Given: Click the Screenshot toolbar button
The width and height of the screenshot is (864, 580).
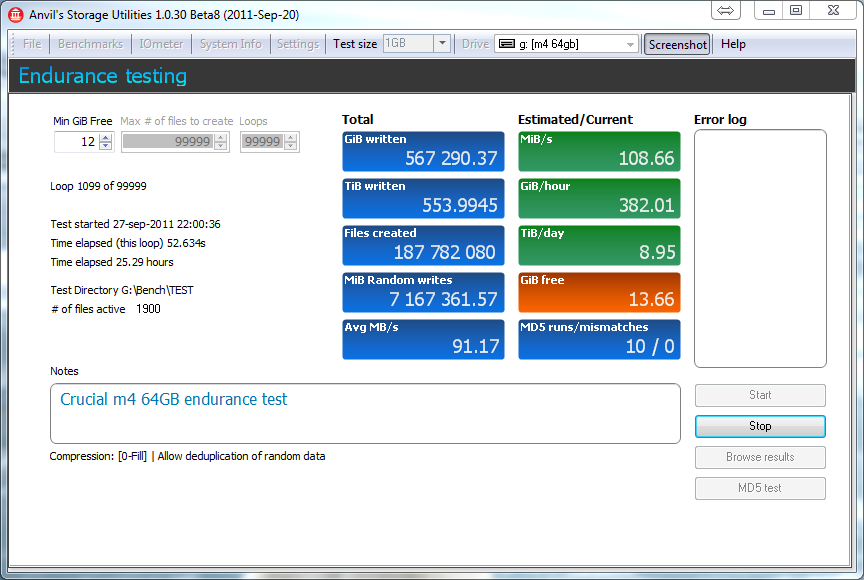Looking at the screenshot, I should (677, 45).
